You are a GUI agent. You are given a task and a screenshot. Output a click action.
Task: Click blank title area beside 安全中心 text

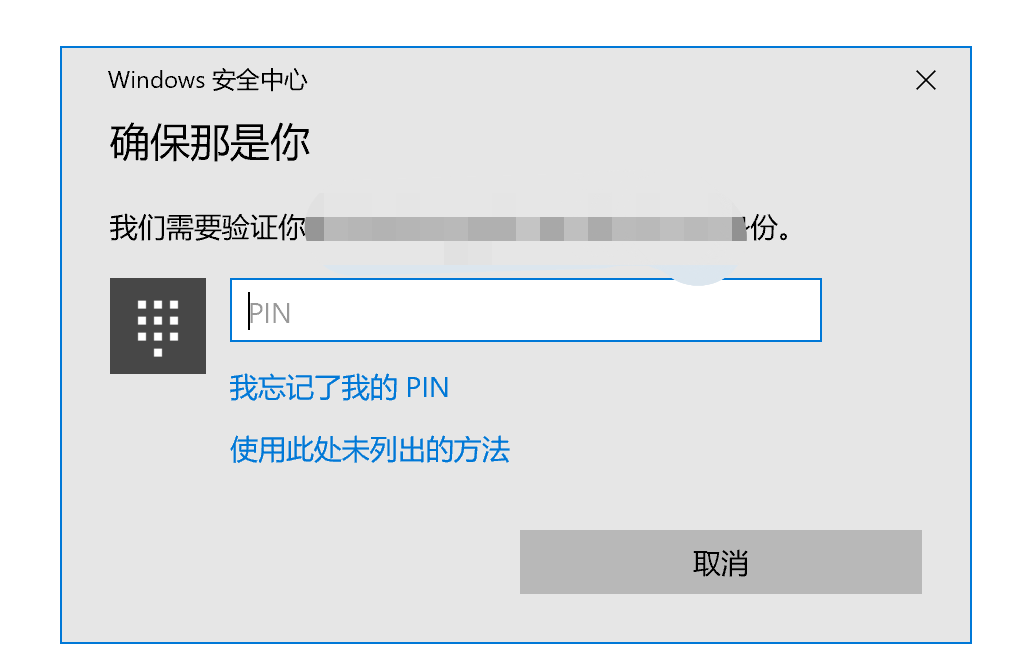click(591, 80)
